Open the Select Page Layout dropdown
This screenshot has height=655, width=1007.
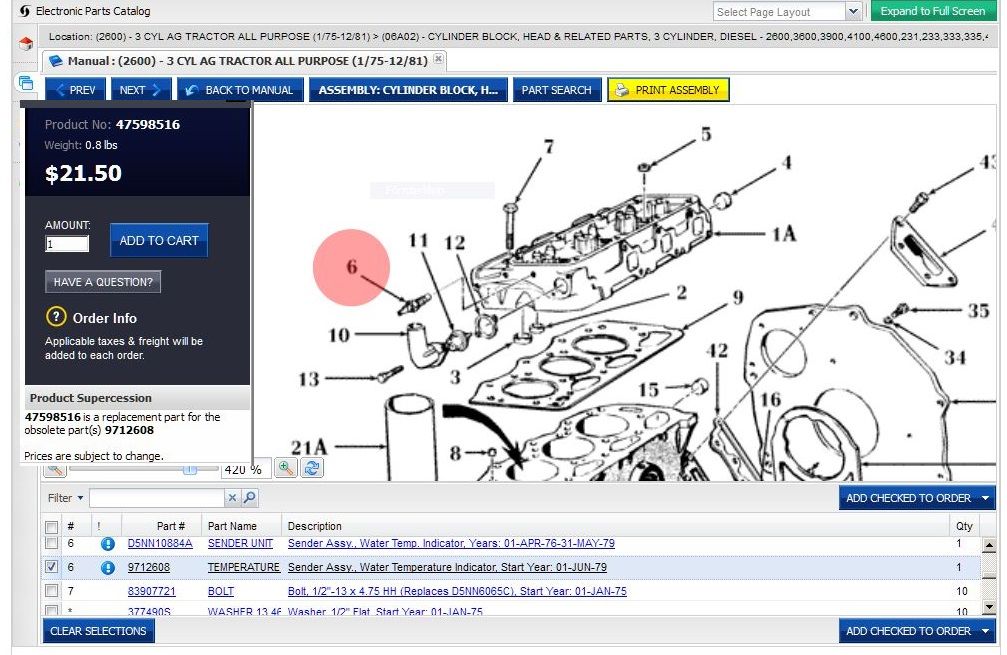[x=853, y=12]
